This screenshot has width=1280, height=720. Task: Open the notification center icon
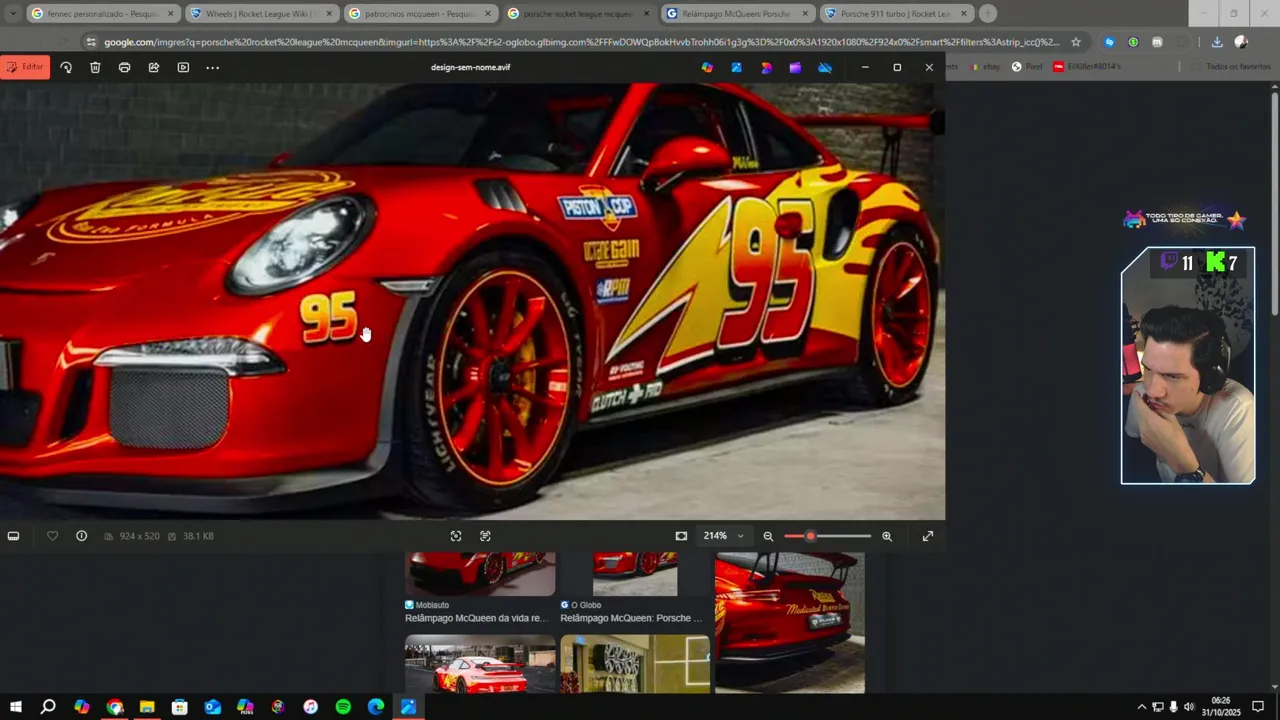[1259, 707]
